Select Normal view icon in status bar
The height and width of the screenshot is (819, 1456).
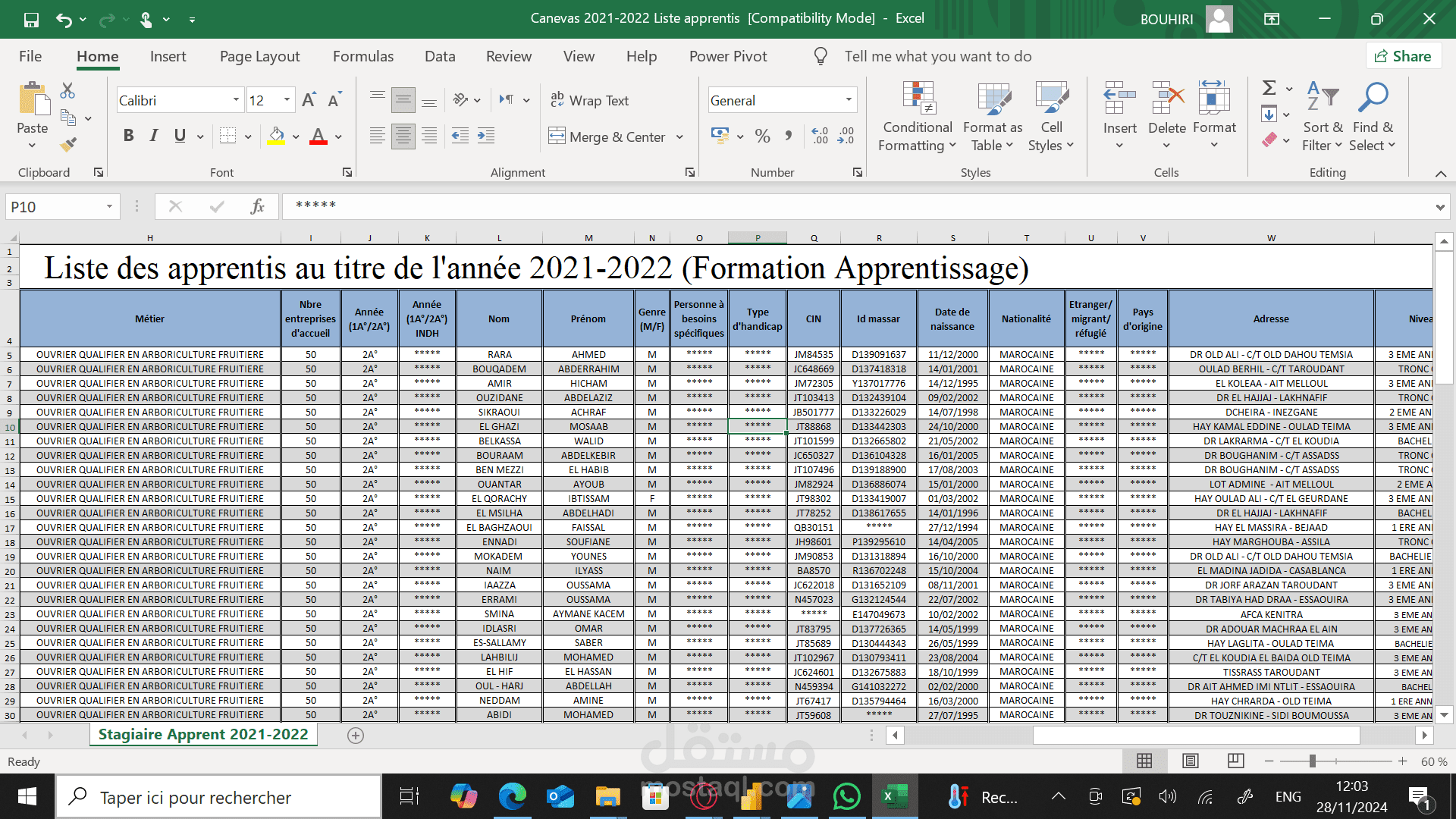(x=1144, y=761)
